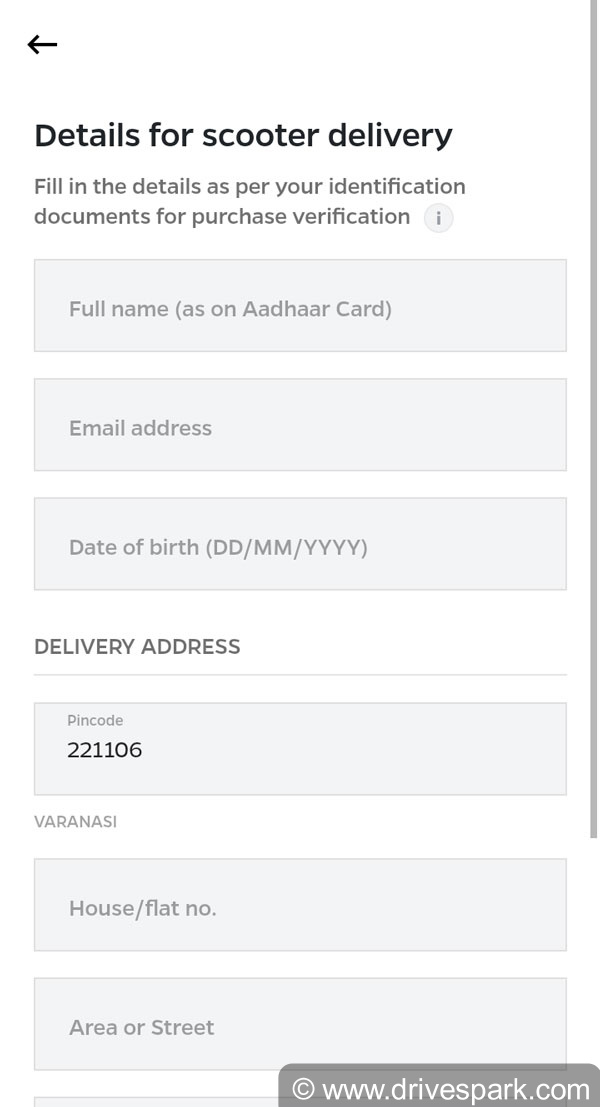Edit the pincode value 221106
Screen dimensions: 600x1107
pyautogui.click(x=104, y=750)
